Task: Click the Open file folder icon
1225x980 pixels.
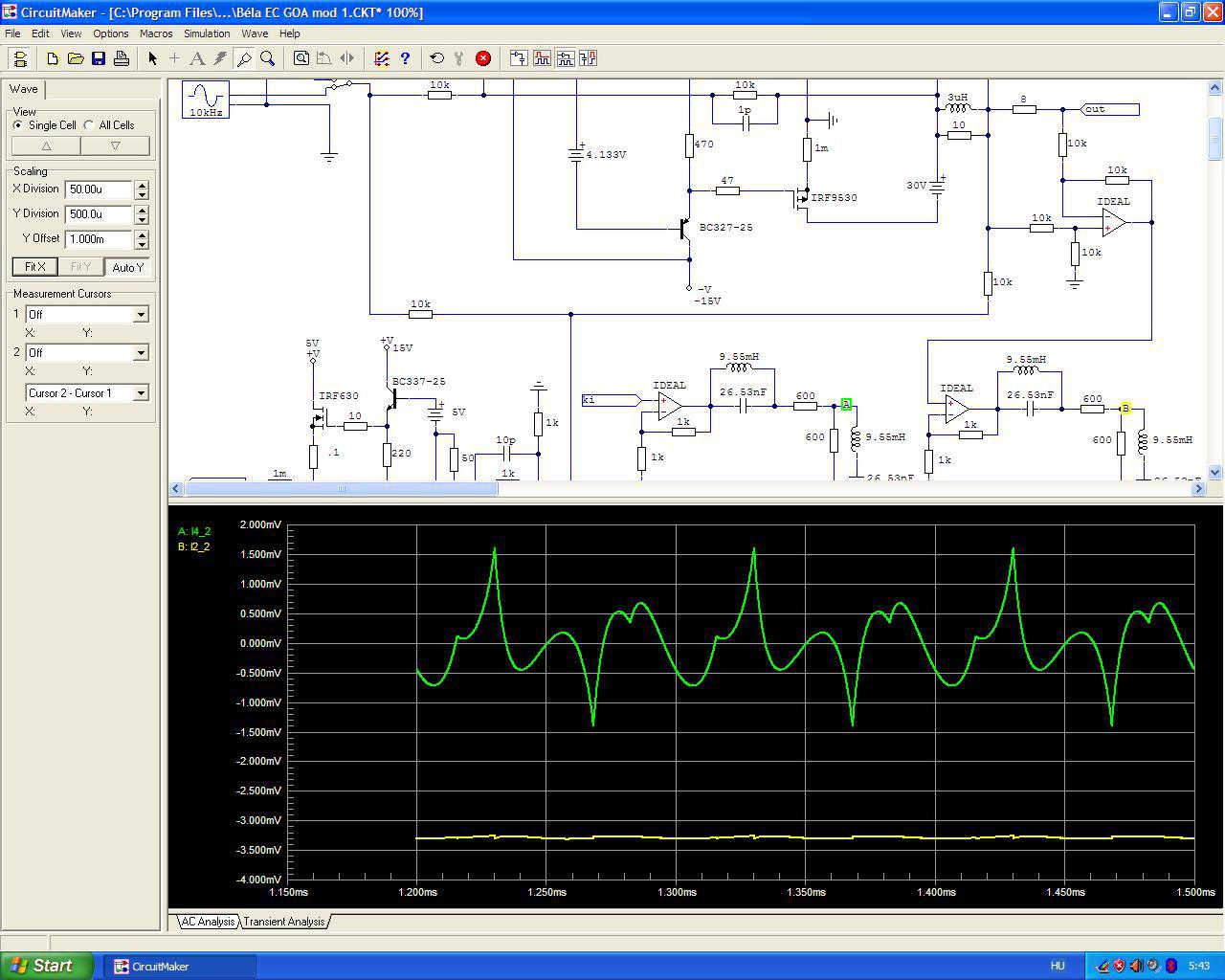Action: (x=76, y=58)
